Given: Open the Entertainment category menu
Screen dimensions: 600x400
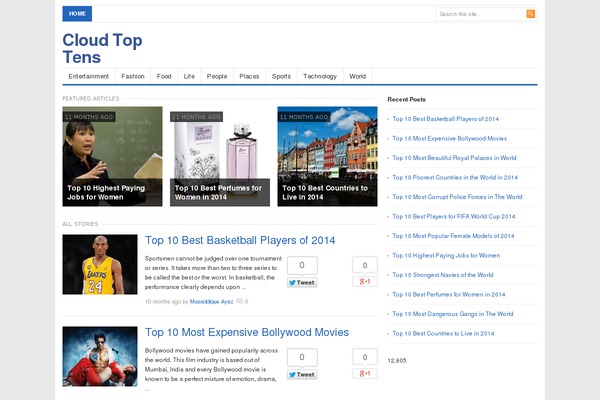Looking at the screenshot, I should pyautogui.click(x=88, y=76).
